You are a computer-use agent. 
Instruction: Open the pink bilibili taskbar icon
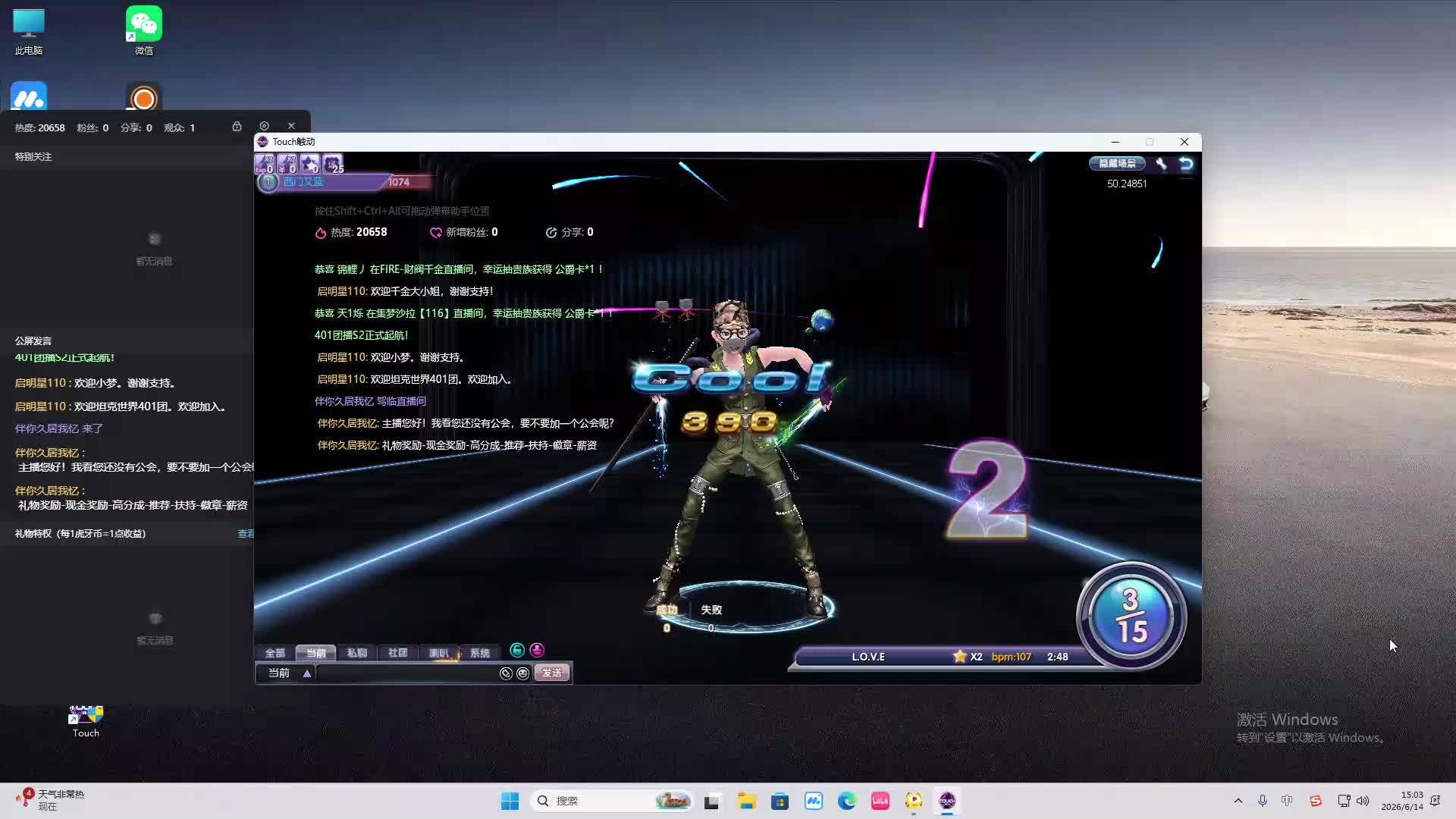point(880,801)
